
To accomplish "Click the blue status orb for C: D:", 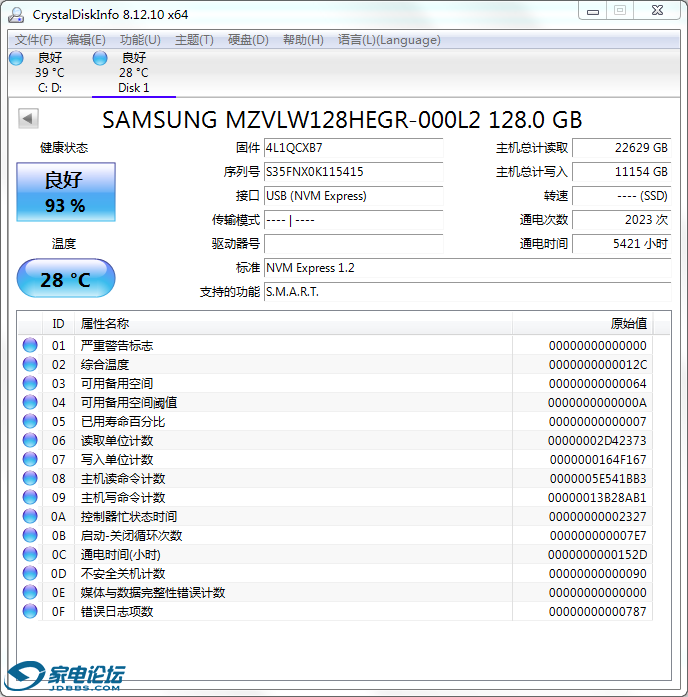I will (16, 58).
